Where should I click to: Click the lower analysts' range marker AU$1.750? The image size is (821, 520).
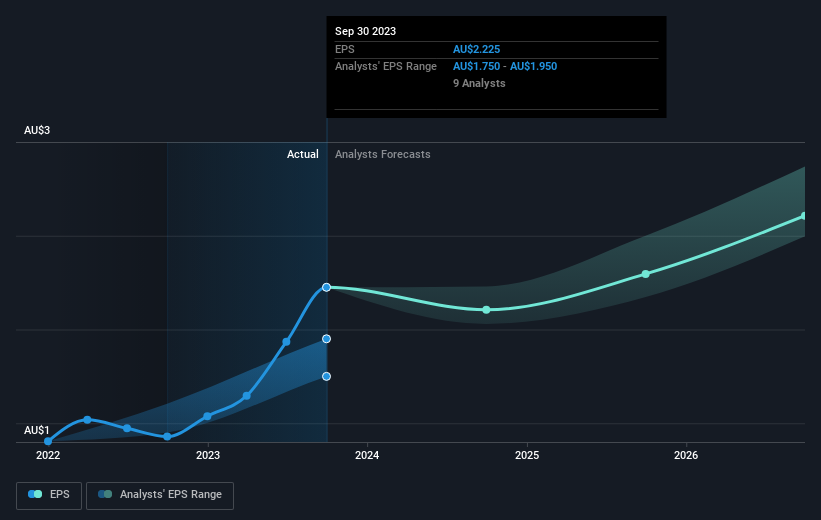tap(326, 376)
